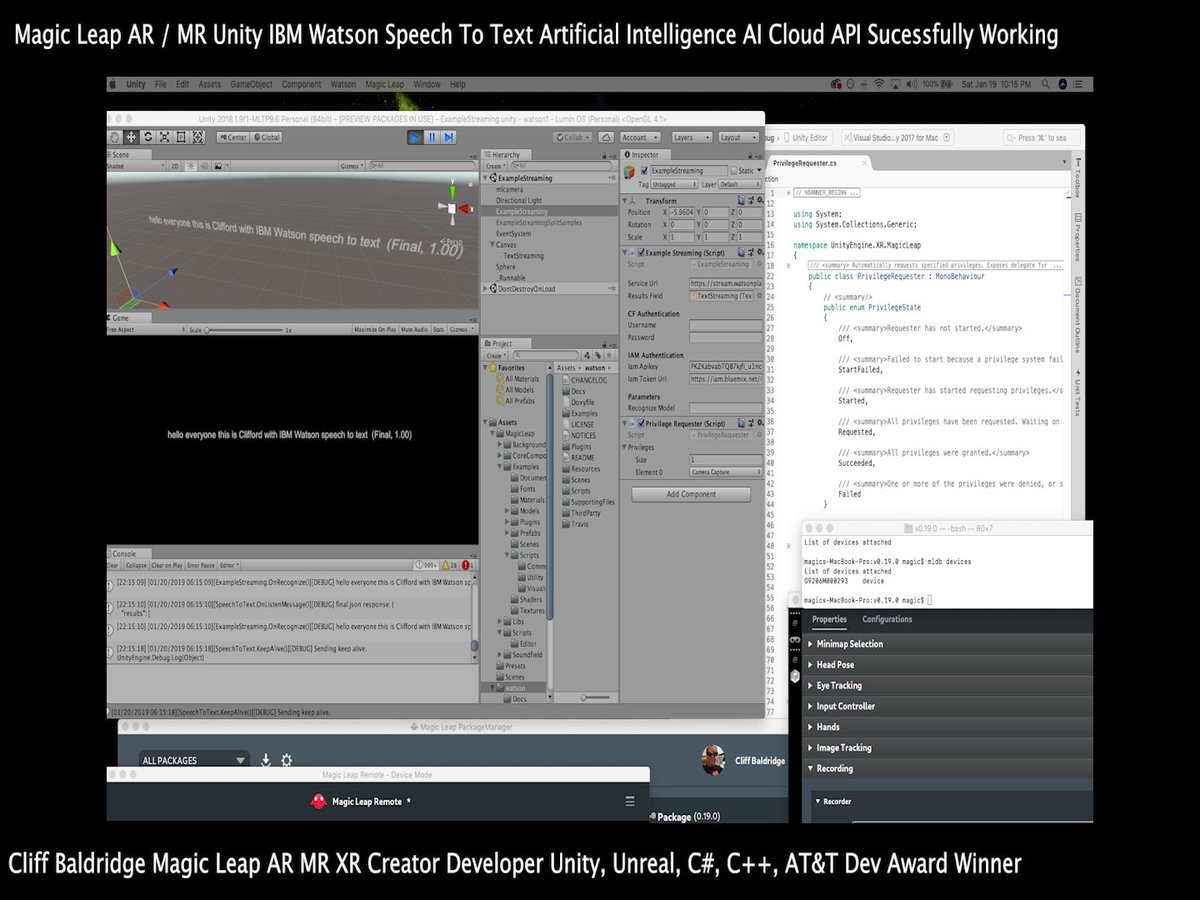Click the Add Component button
Image resolution: width=1200 pixels, height=900 pixels.
[693, 494]
